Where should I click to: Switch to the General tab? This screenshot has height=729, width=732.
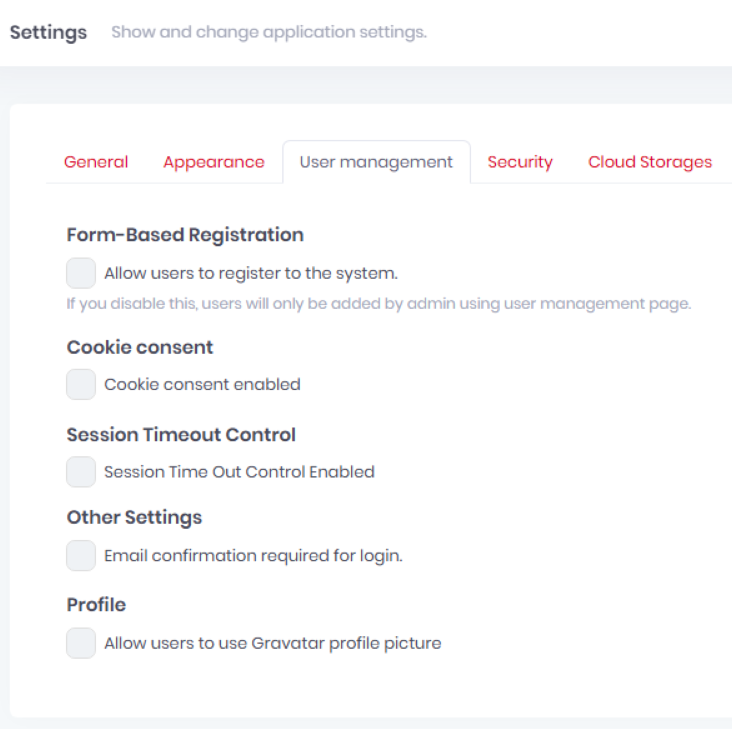coord(96,162)
